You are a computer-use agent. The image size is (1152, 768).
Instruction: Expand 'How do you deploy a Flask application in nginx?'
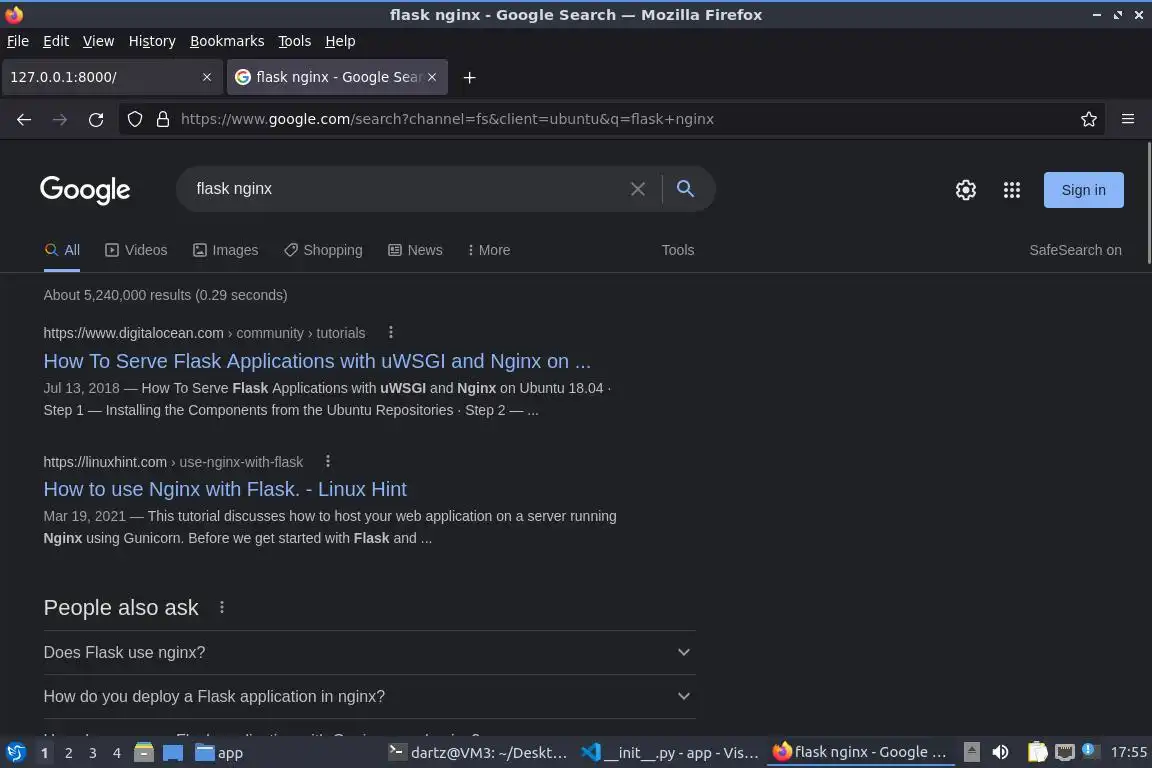(x=370, y=697)
